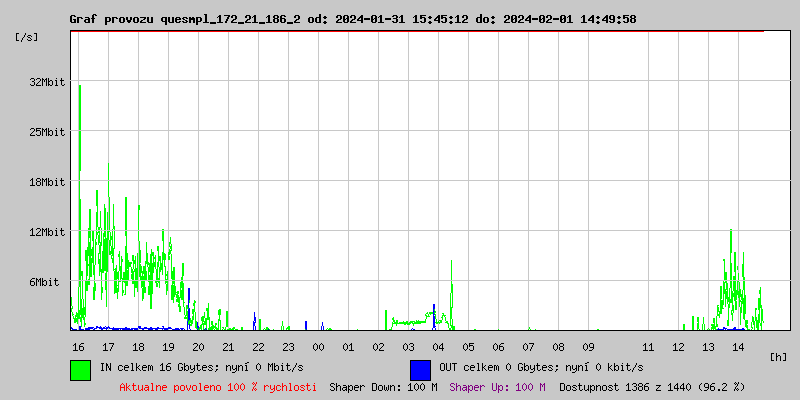
Task: Click the graph title 'Graf provozu quesmpl_172_21_186_2'
Action: (x=189, y=19)
